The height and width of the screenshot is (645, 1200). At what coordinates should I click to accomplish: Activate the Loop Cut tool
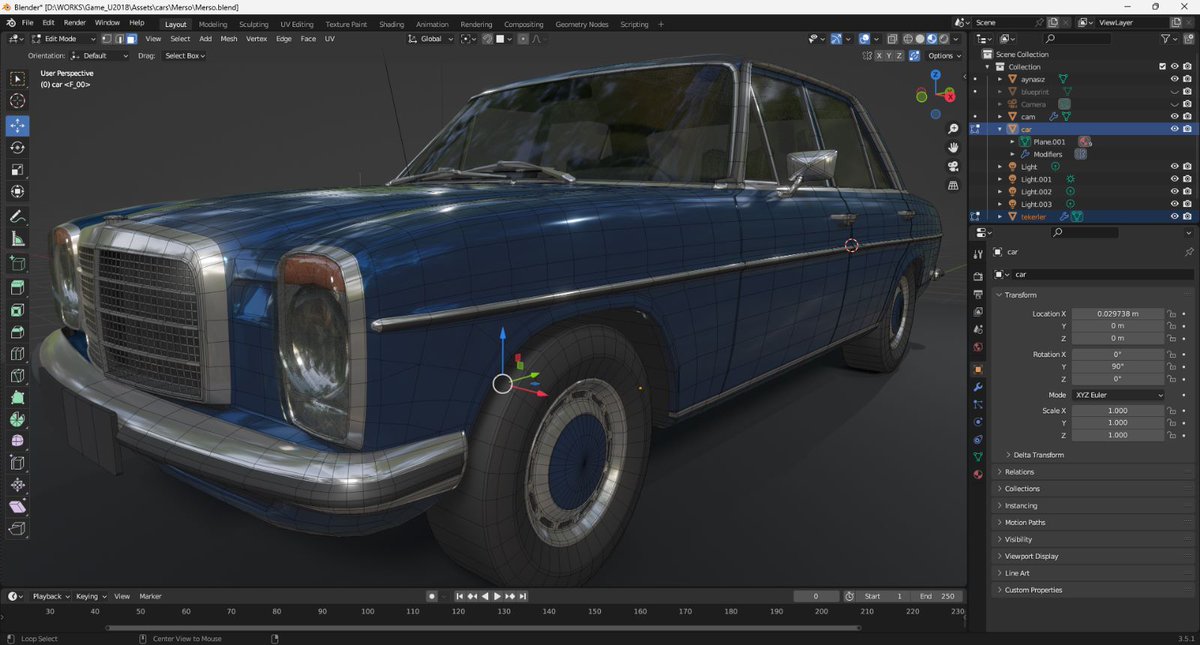click(x=17, y=354)
